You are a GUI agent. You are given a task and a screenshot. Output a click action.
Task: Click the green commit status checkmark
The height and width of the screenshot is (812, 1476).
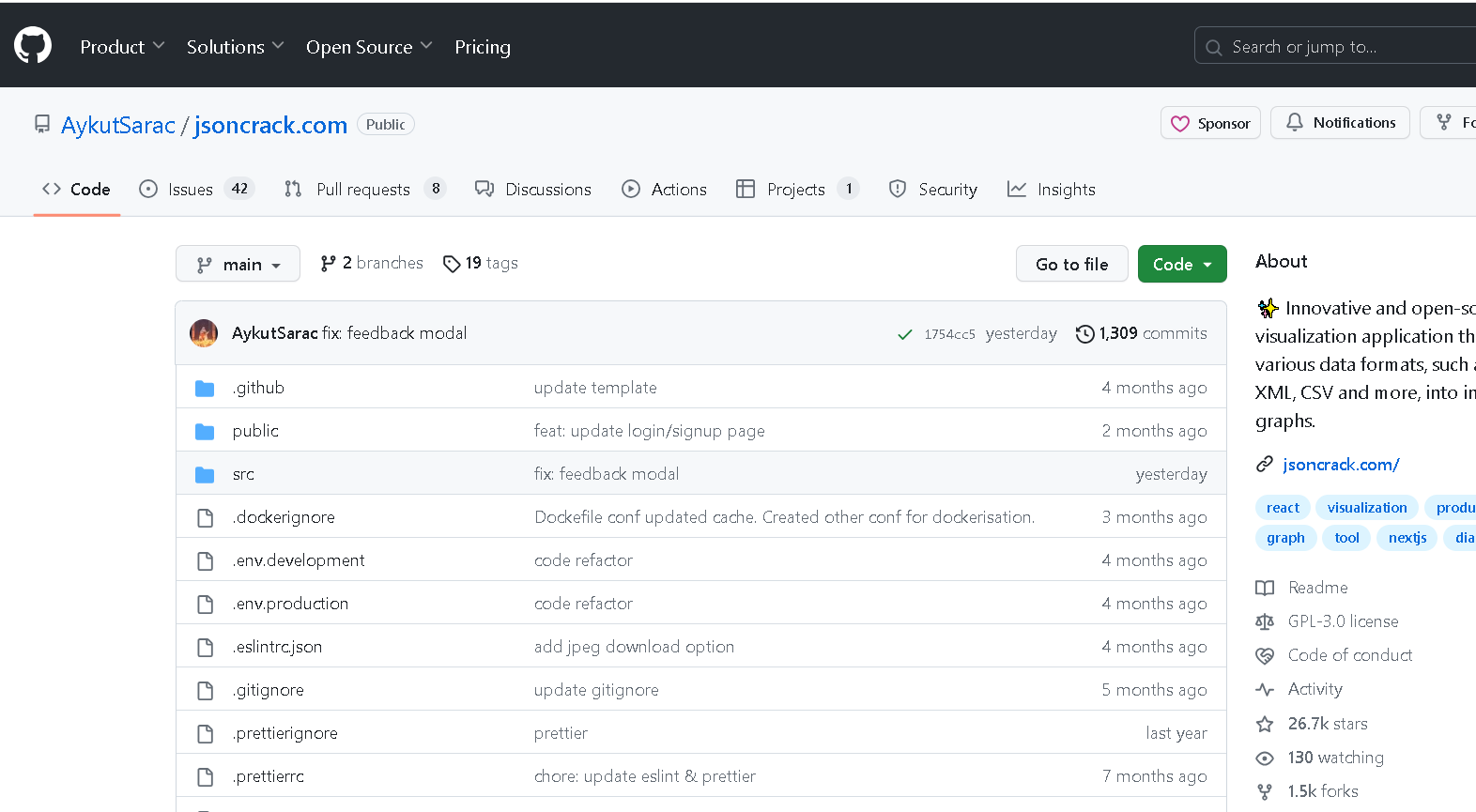click(x=904, y=334)
